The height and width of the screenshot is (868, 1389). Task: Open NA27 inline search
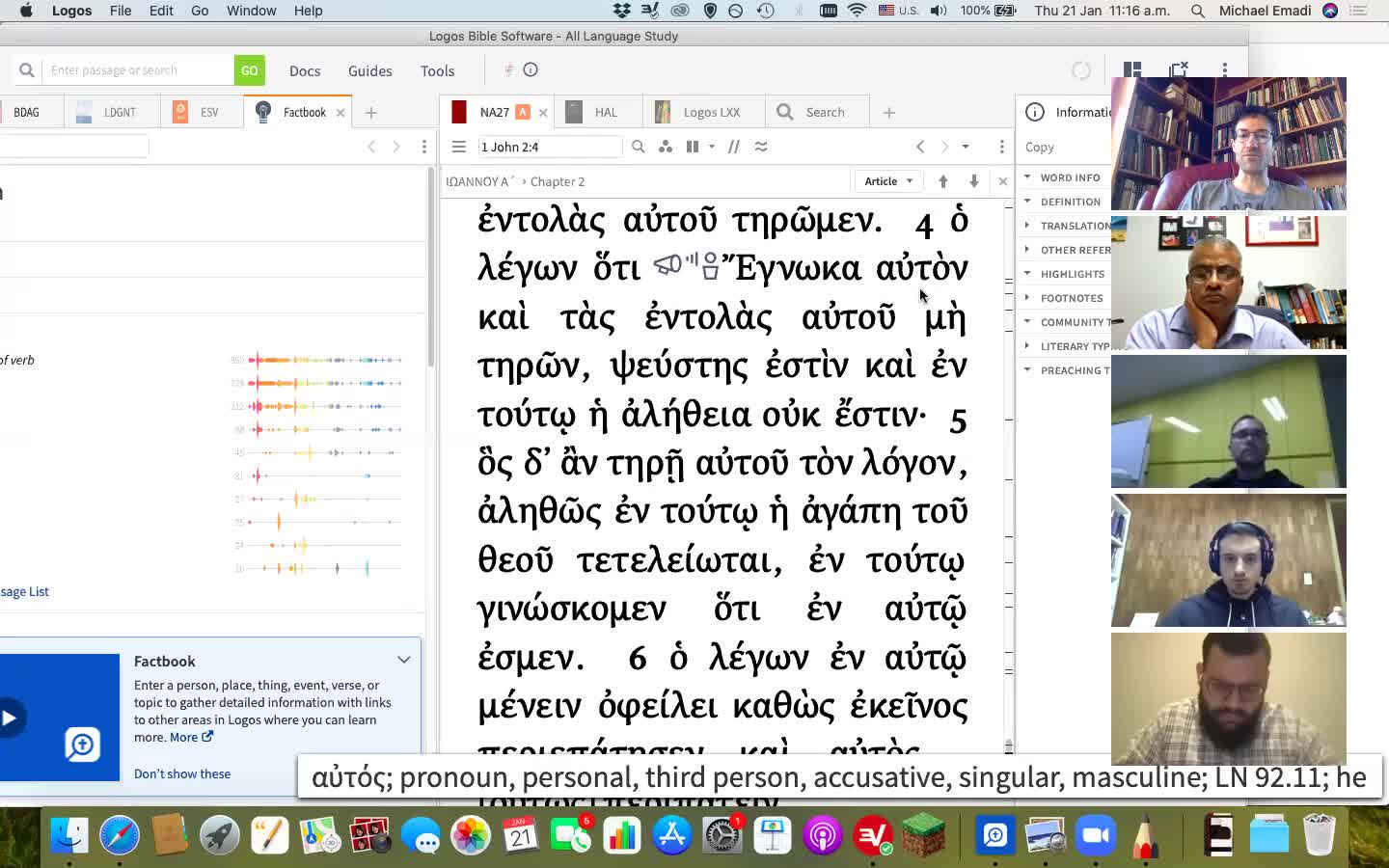639,147
